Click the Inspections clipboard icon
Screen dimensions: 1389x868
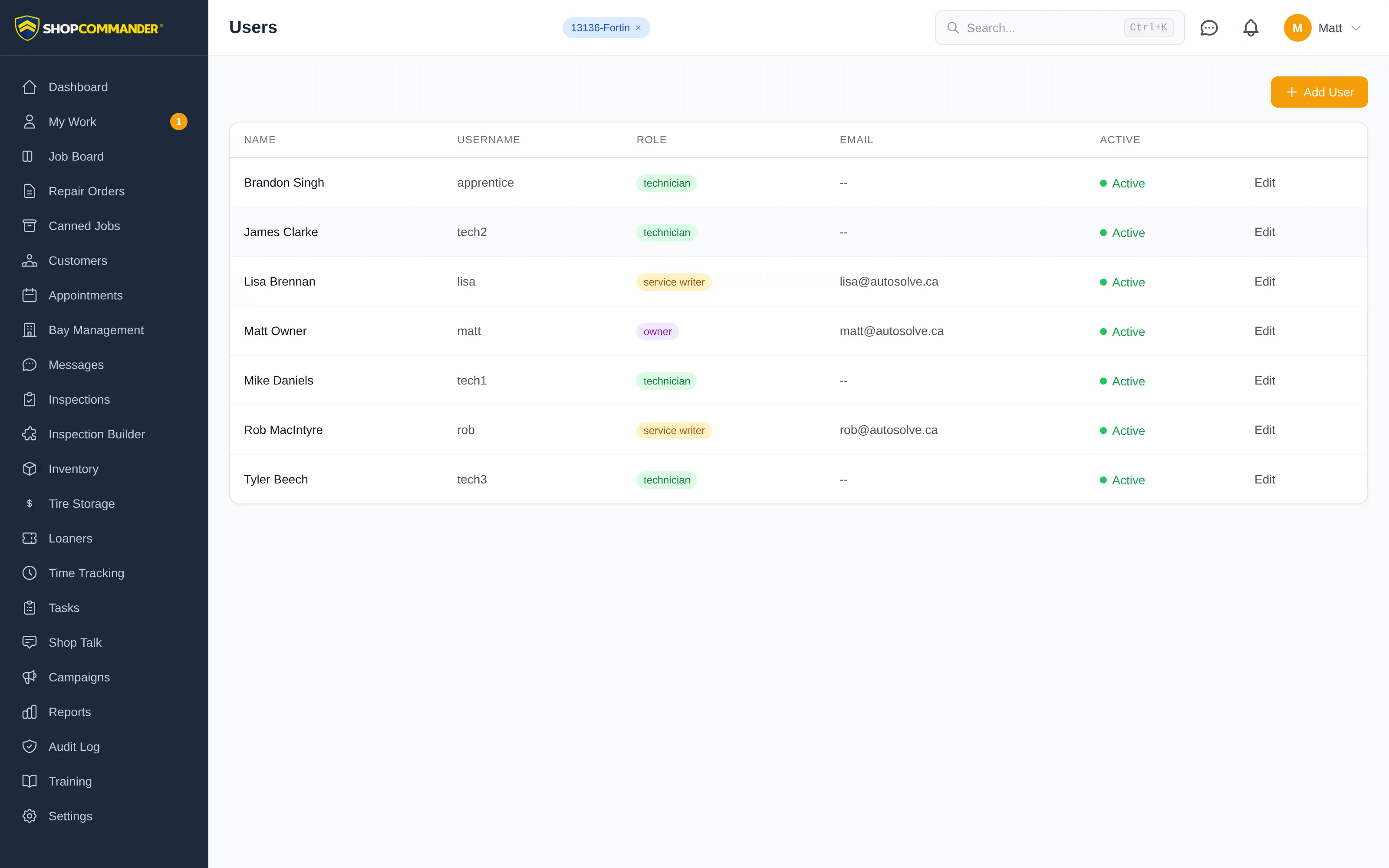click(29, 400)
